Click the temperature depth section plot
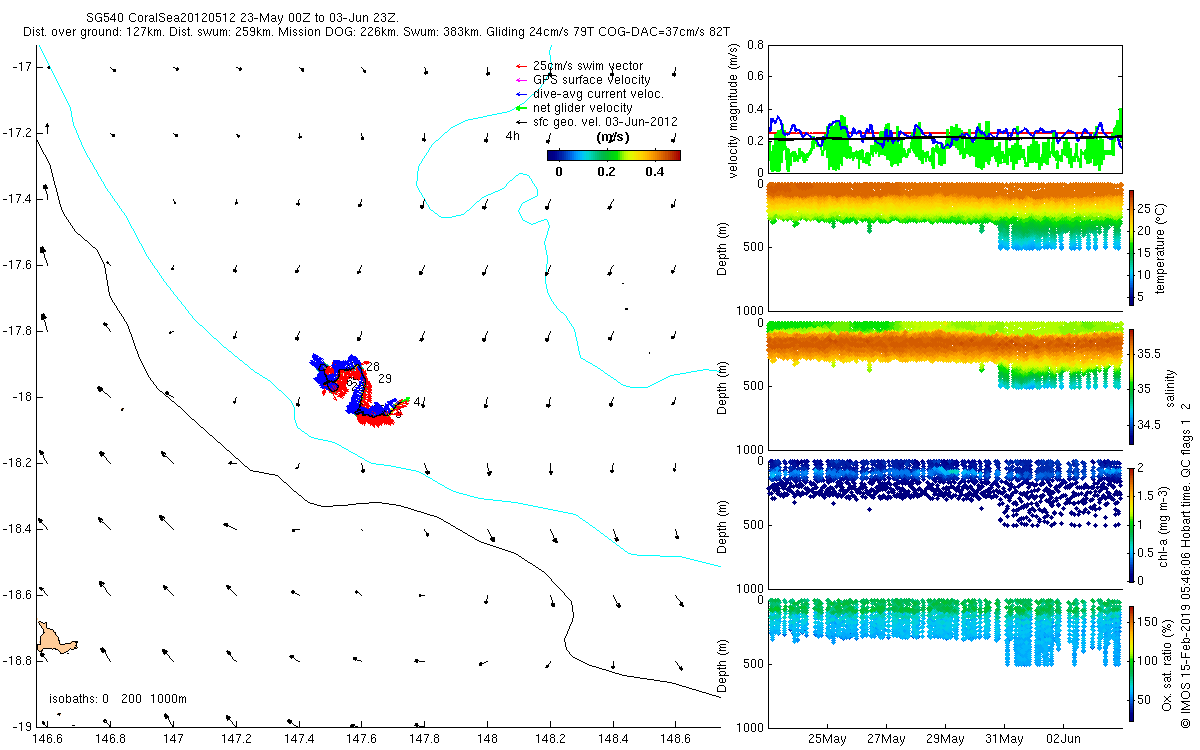 945,246
